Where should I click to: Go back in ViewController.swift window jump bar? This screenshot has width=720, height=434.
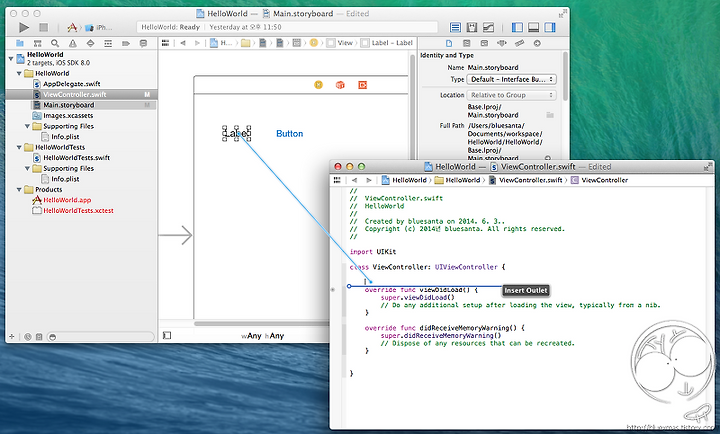(354, 180)
